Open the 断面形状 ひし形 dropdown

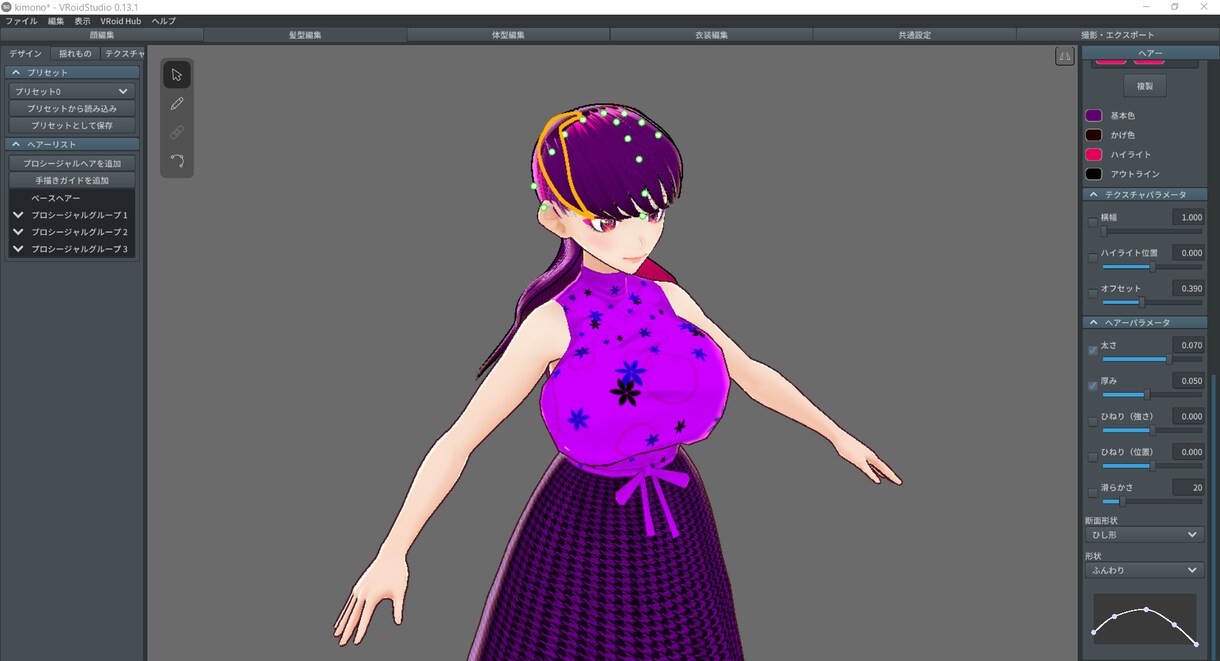tap(1144, 535)
